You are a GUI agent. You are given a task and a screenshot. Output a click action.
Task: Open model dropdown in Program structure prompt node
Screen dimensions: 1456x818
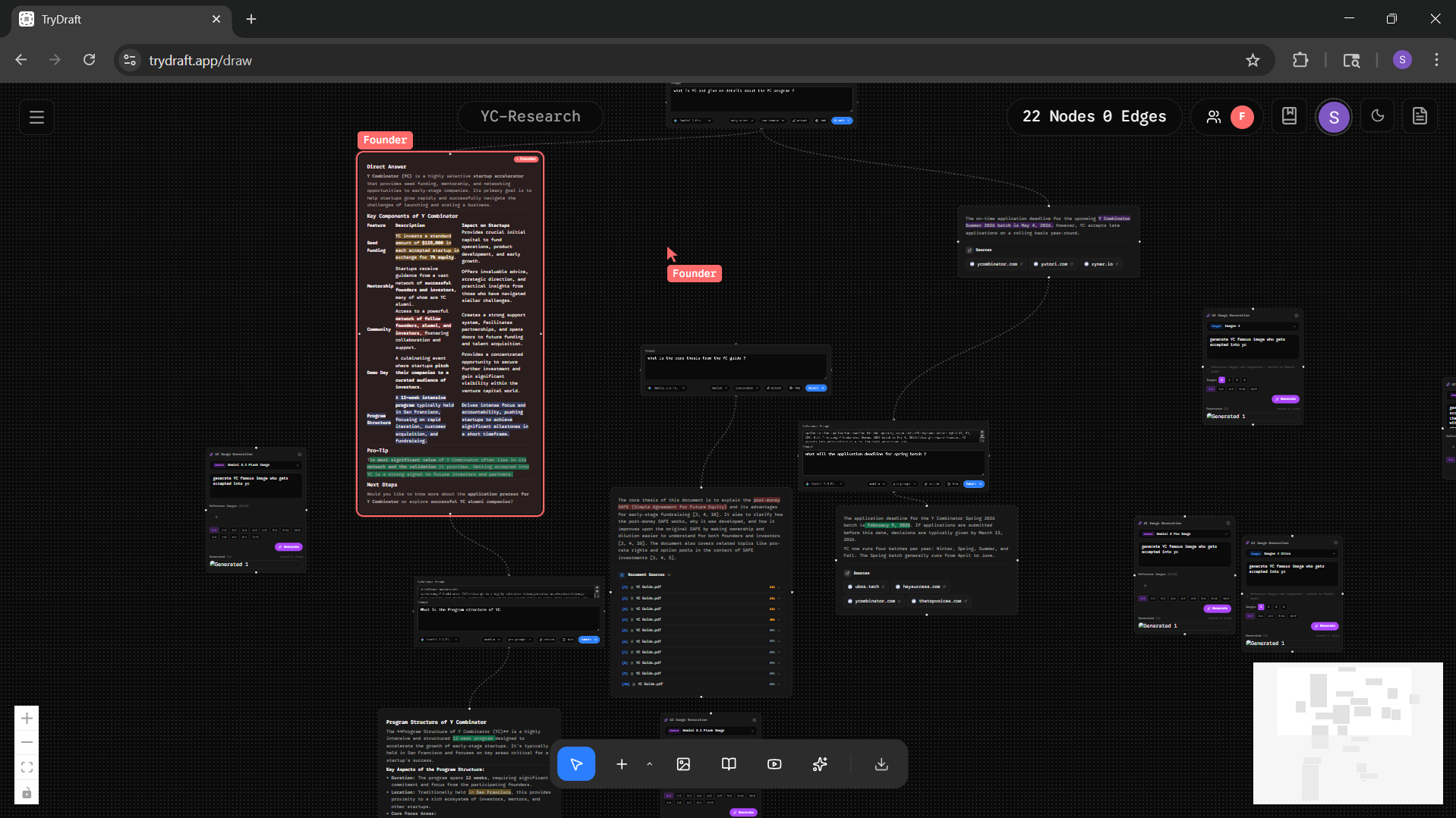(440, 640)
